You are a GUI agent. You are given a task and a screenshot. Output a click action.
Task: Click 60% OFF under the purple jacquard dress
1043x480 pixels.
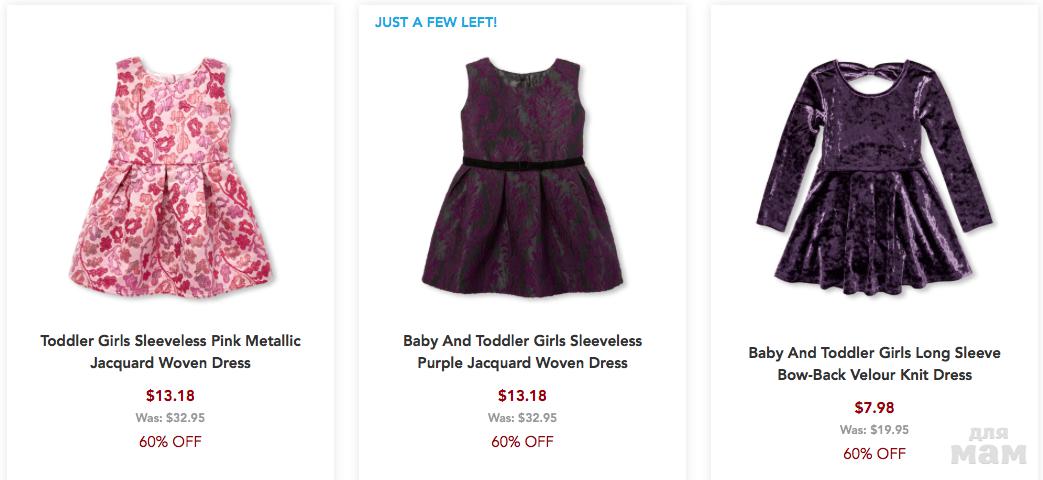522,441
